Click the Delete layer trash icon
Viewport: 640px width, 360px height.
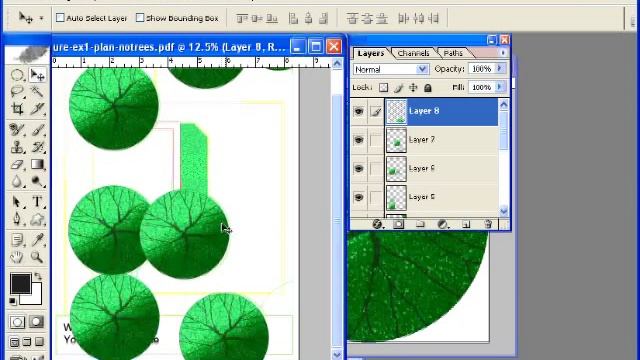point(488,224)
